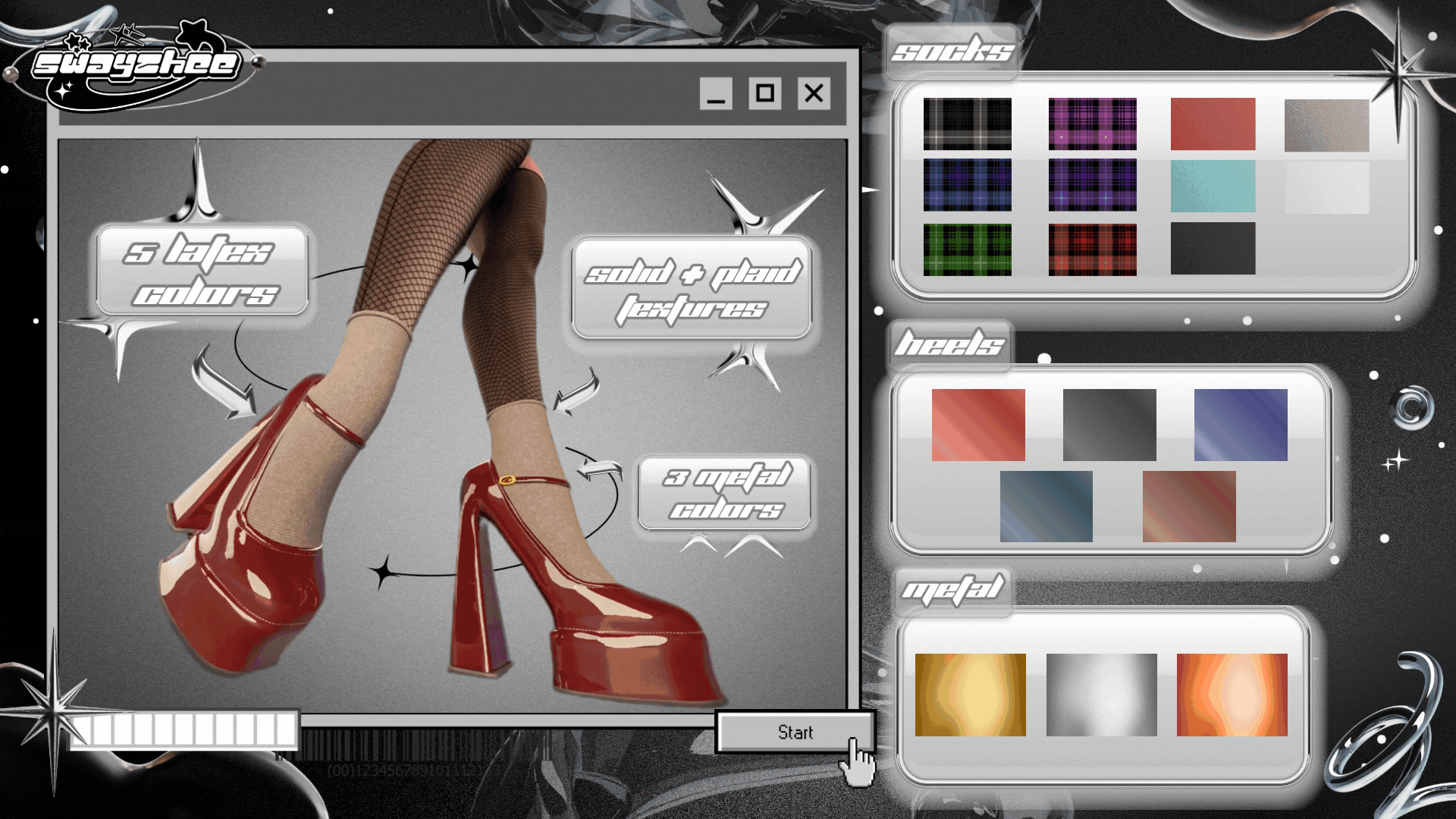This screenshot has width=1456, height=819.
Task: Click the Start button
Action: coord(794,732)
